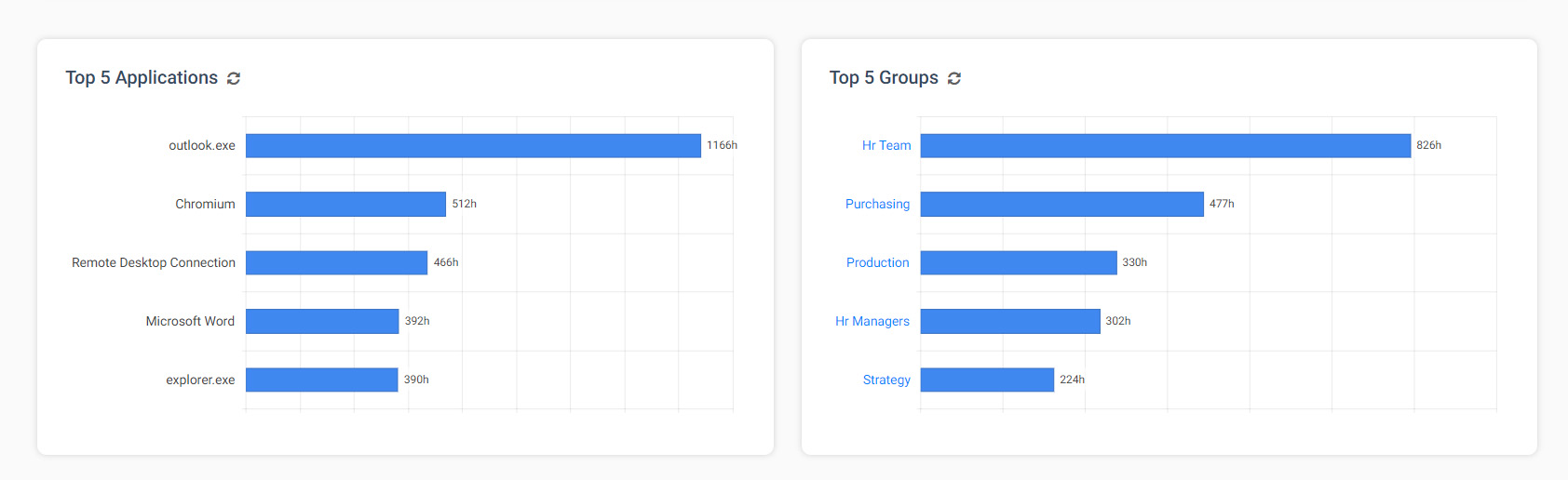The image size is (1568, 480).
Task: Select the Hr Managers 302h bar
Action: click(x=1010, y=321)
